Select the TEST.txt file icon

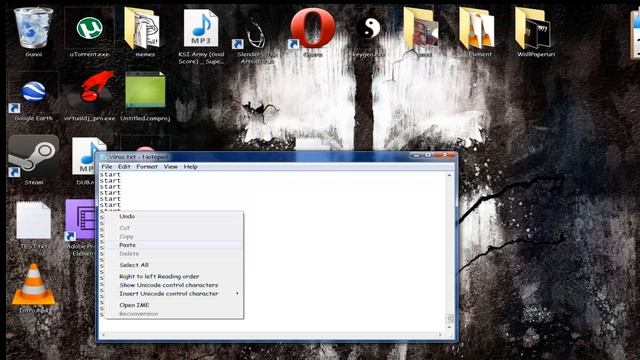[x=33, y=220]
